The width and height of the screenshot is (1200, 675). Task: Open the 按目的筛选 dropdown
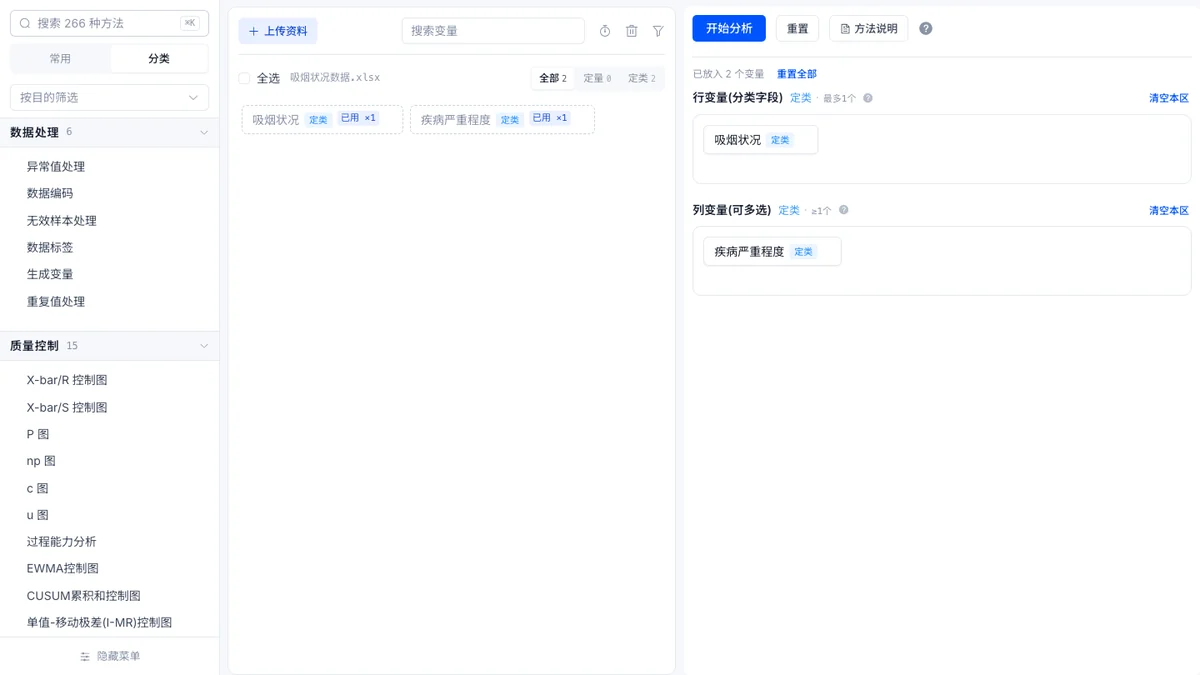point(109,97)
